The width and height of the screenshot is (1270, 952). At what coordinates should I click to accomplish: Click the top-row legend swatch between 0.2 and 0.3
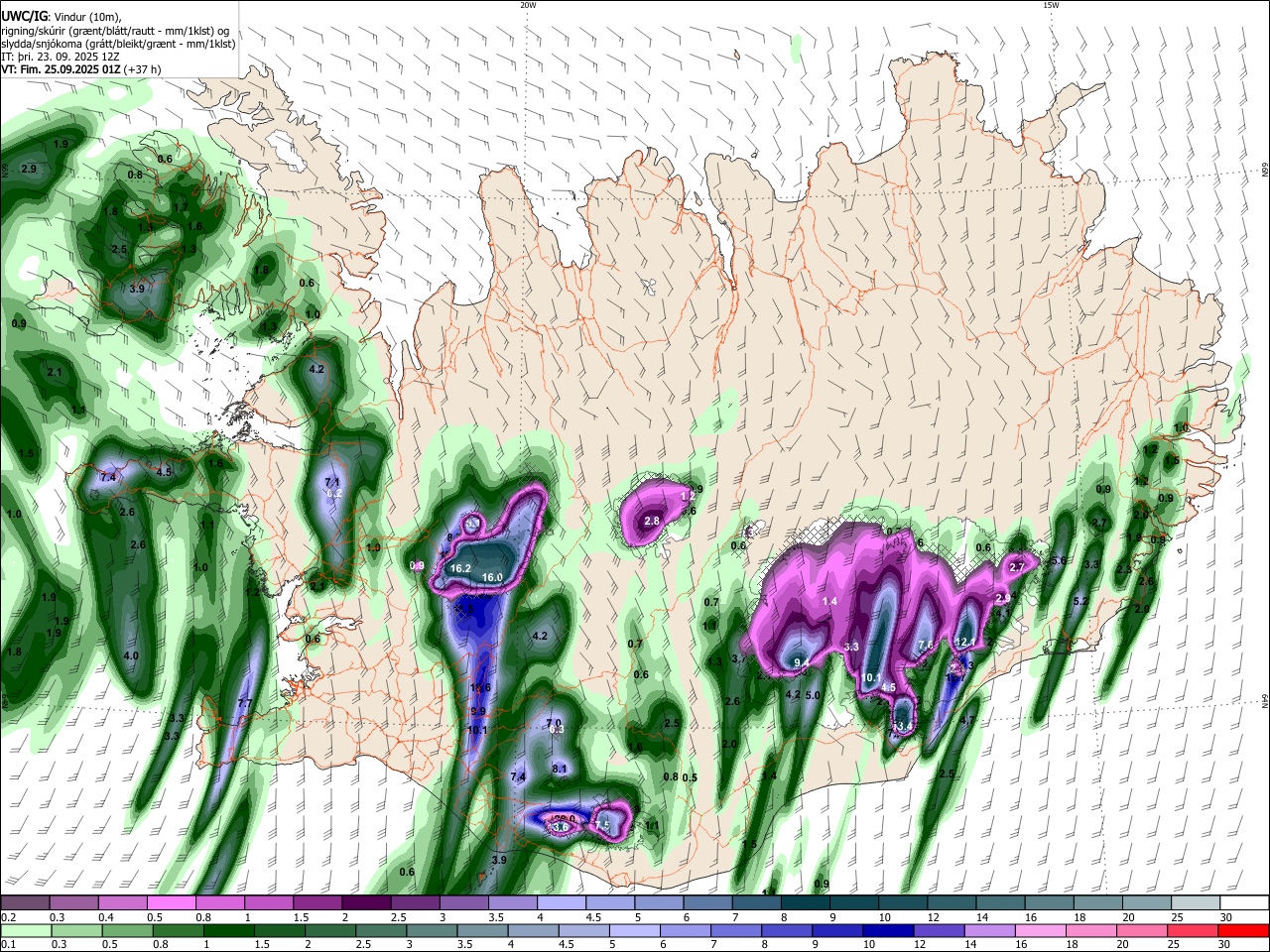click(25, 903)
